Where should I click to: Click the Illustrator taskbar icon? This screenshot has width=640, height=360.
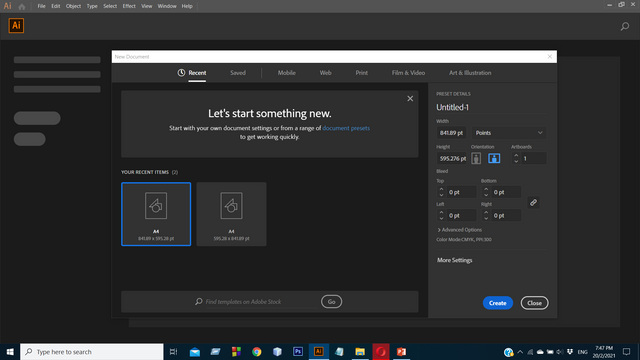click(319, 351)
